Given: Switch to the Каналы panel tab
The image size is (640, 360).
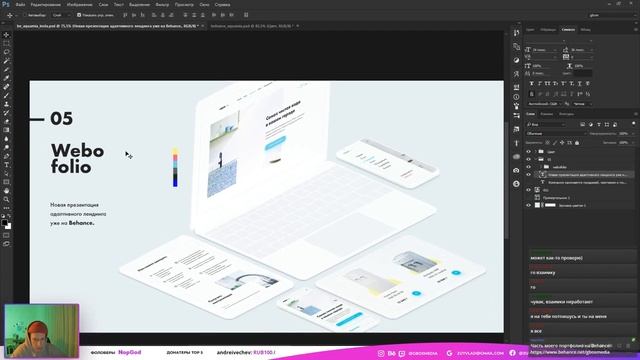Looking at the screenshot, I should (x=547, y=114).
